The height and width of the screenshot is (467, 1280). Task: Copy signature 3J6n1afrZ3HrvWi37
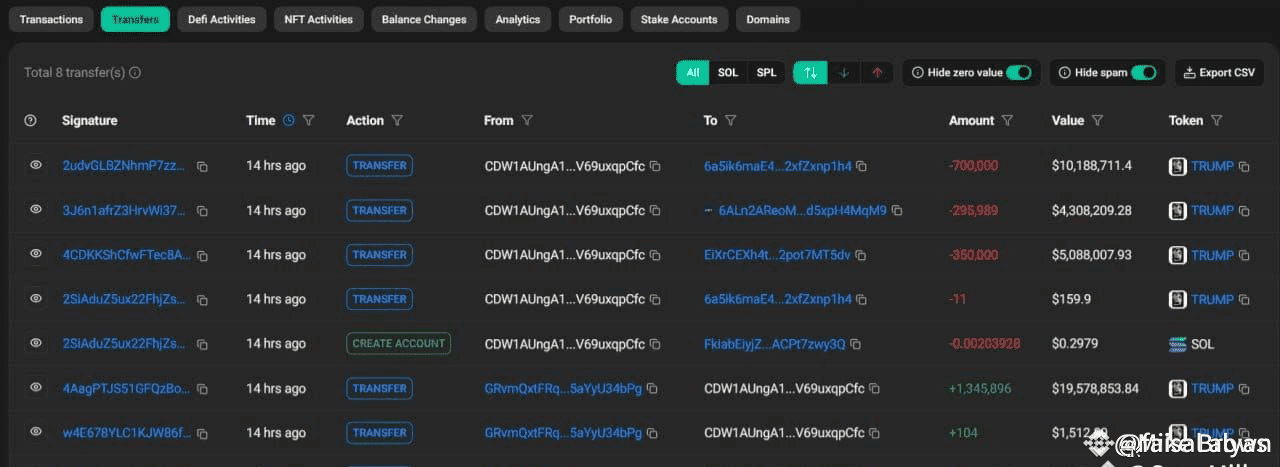click(202, 211)
